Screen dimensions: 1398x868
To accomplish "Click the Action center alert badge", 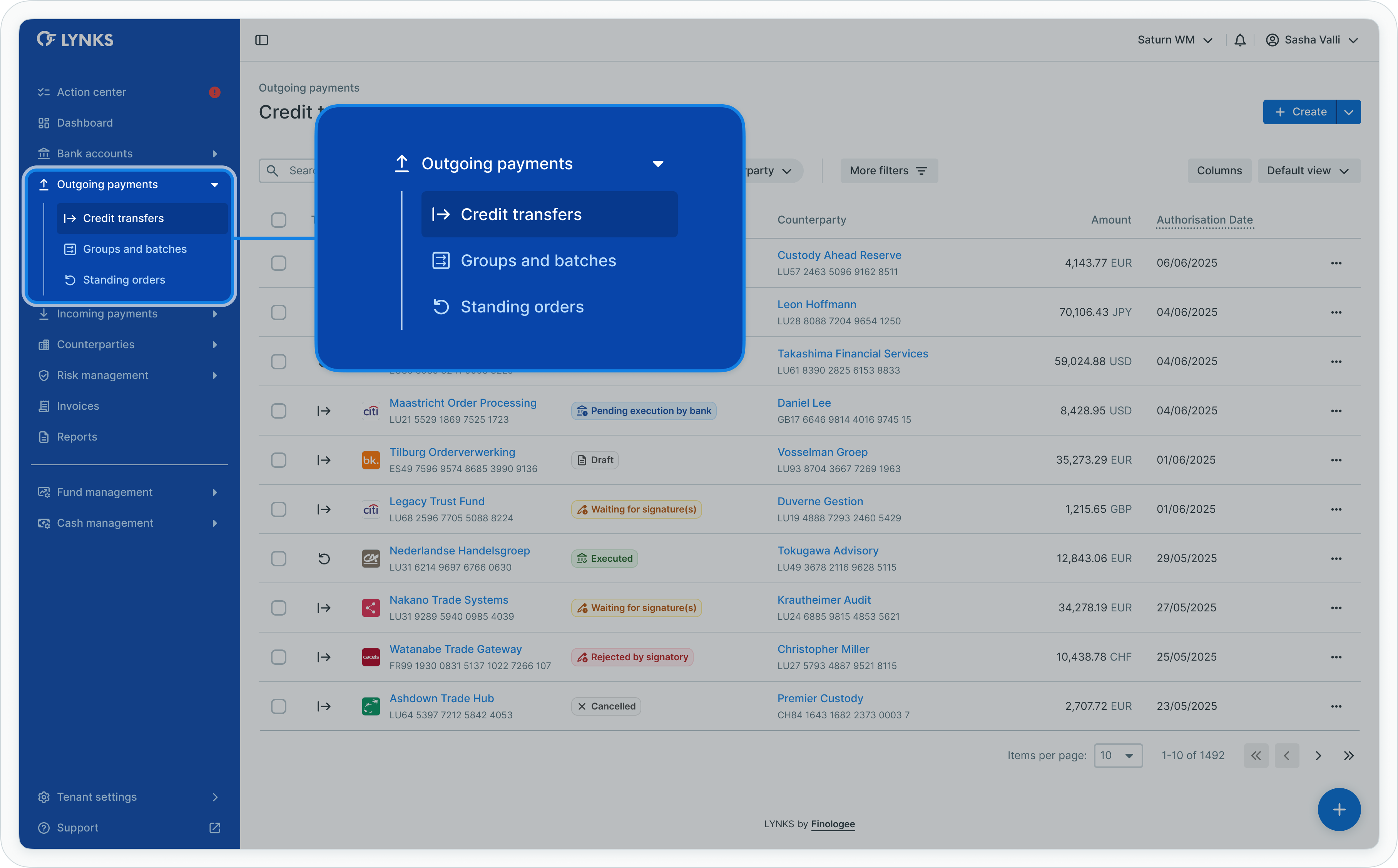I will pos(215,92).
